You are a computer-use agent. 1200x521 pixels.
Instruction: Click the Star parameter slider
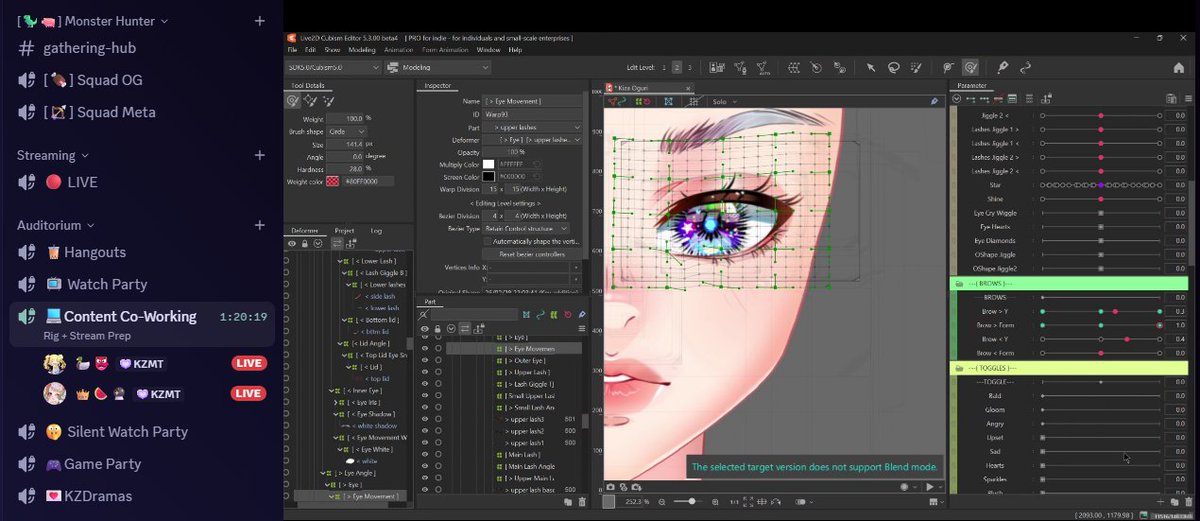point(1100,186)
